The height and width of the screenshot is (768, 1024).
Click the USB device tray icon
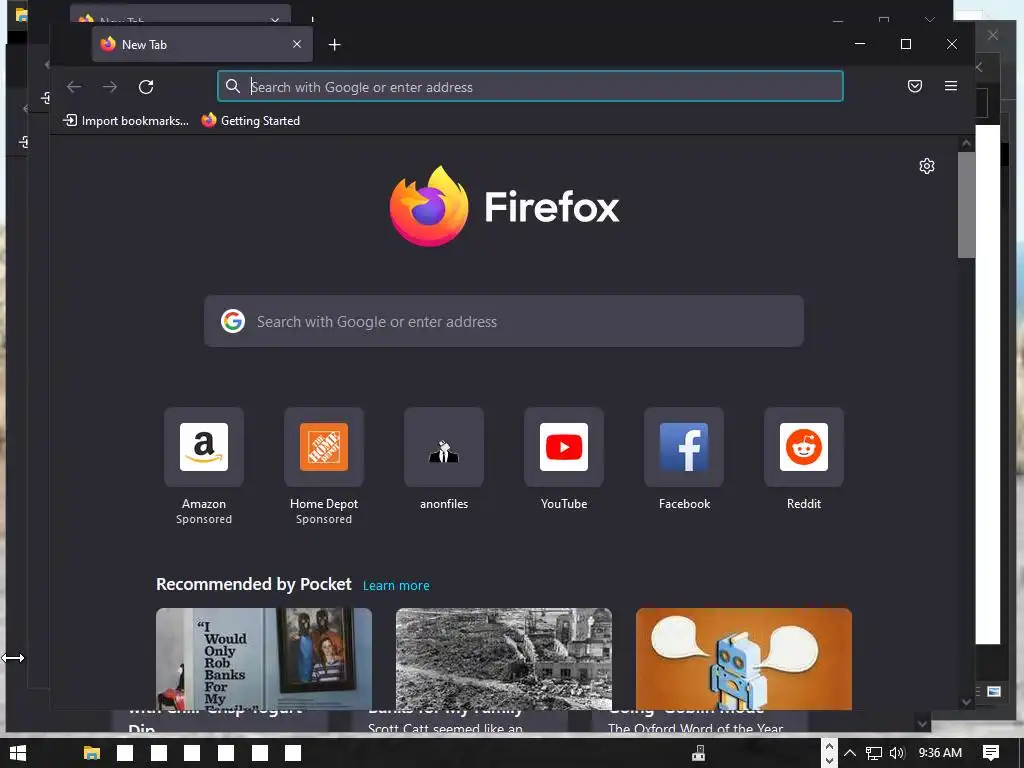(698, 753)
